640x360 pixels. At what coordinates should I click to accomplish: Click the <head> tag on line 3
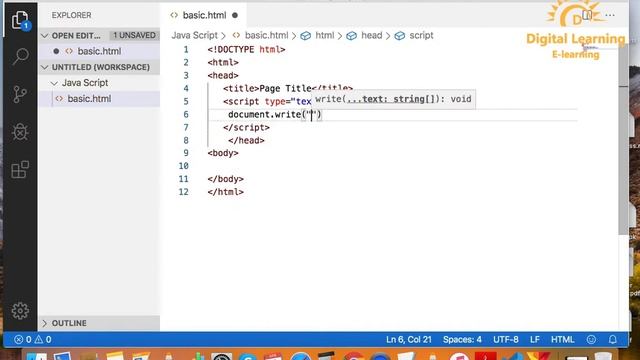(x=223, y=76)
